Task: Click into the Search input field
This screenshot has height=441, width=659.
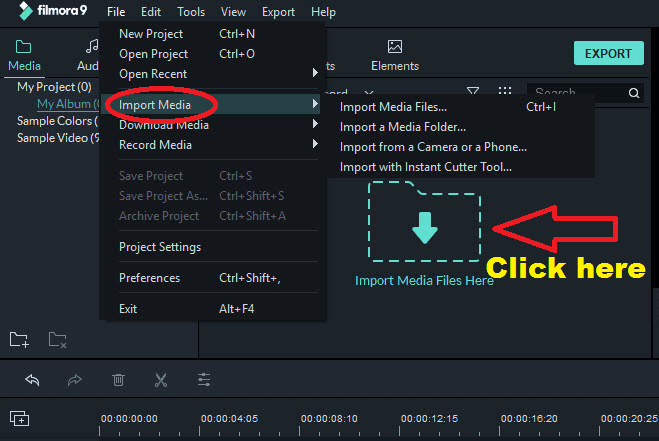Action: click(x=578, y=92)
